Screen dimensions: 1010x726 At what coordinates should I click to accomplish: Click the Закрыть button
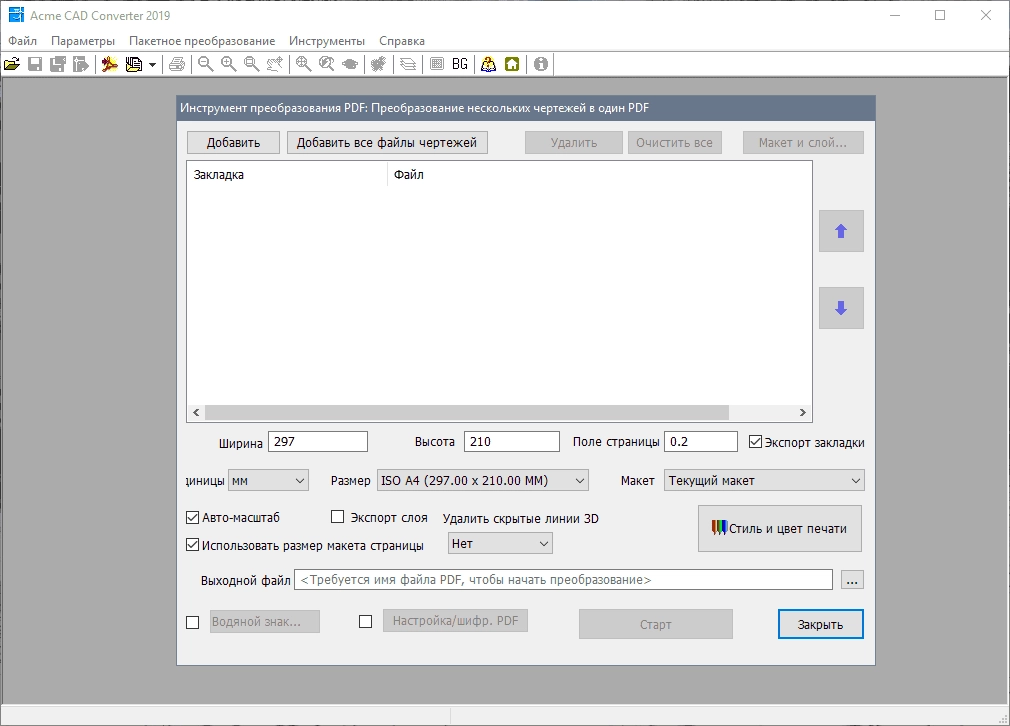coord(821,624)
